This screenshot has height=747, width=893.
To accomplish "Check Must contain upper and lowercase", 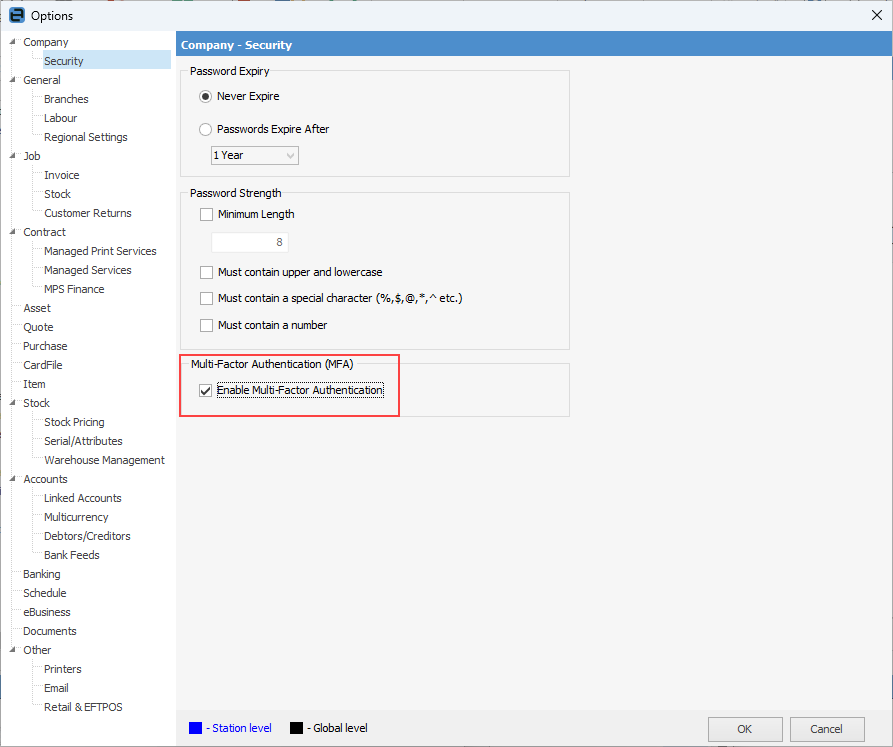I will coord(206,273).
